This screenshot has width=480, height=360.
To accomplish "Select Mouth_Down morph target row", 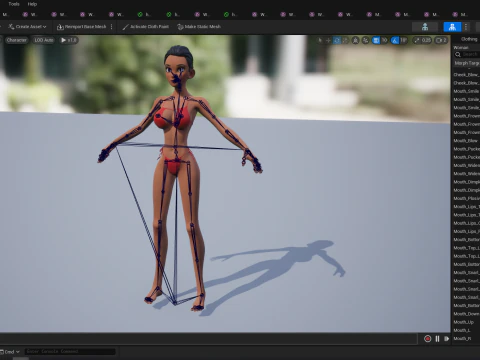I will pos(466,314).
